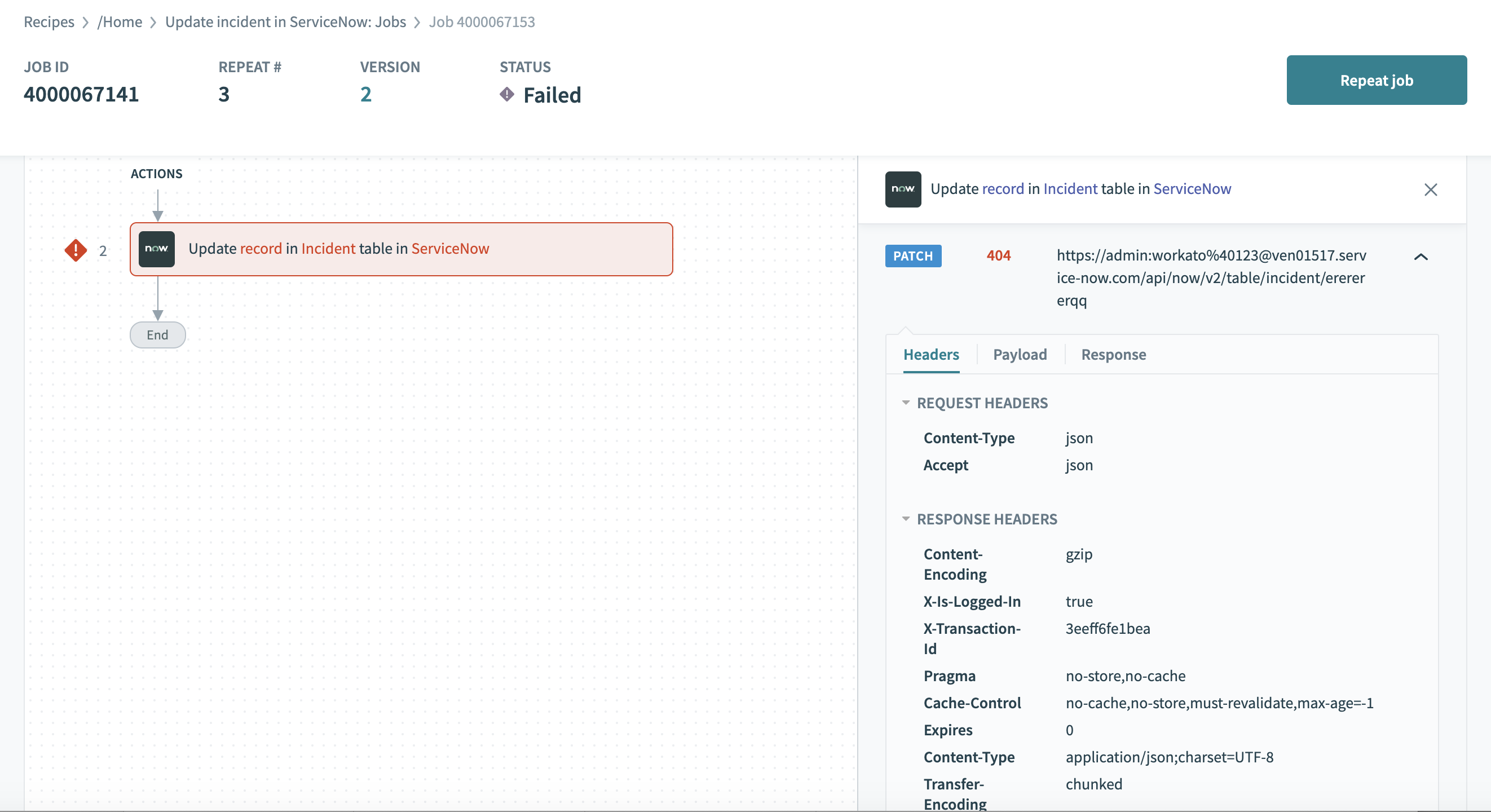Click the red error diamond icon beside step 2
This screenshot has height=812, width=1491.
pos(75,250)
